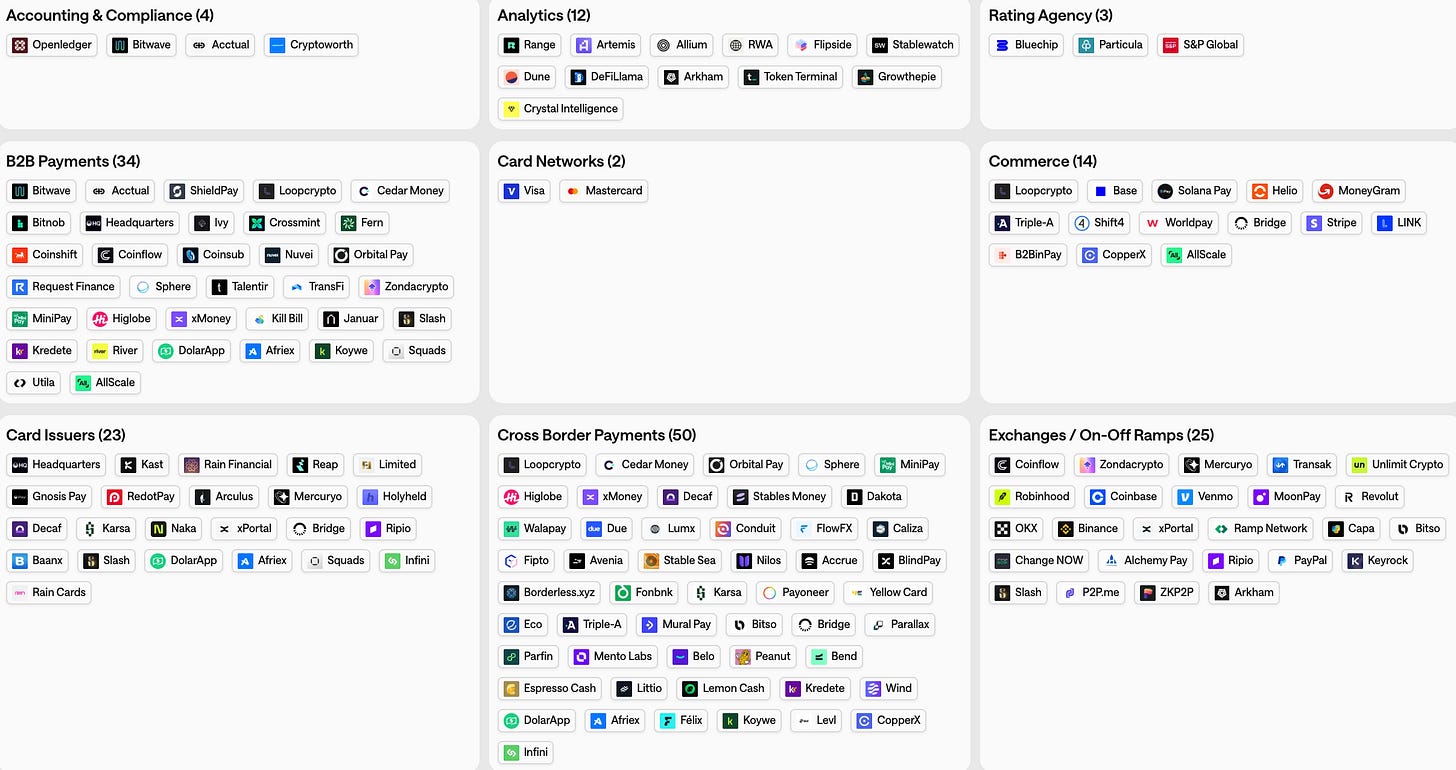
Task: Click the Bitwave chip under Accounting & Compliance
Action: tap(141, 44)
